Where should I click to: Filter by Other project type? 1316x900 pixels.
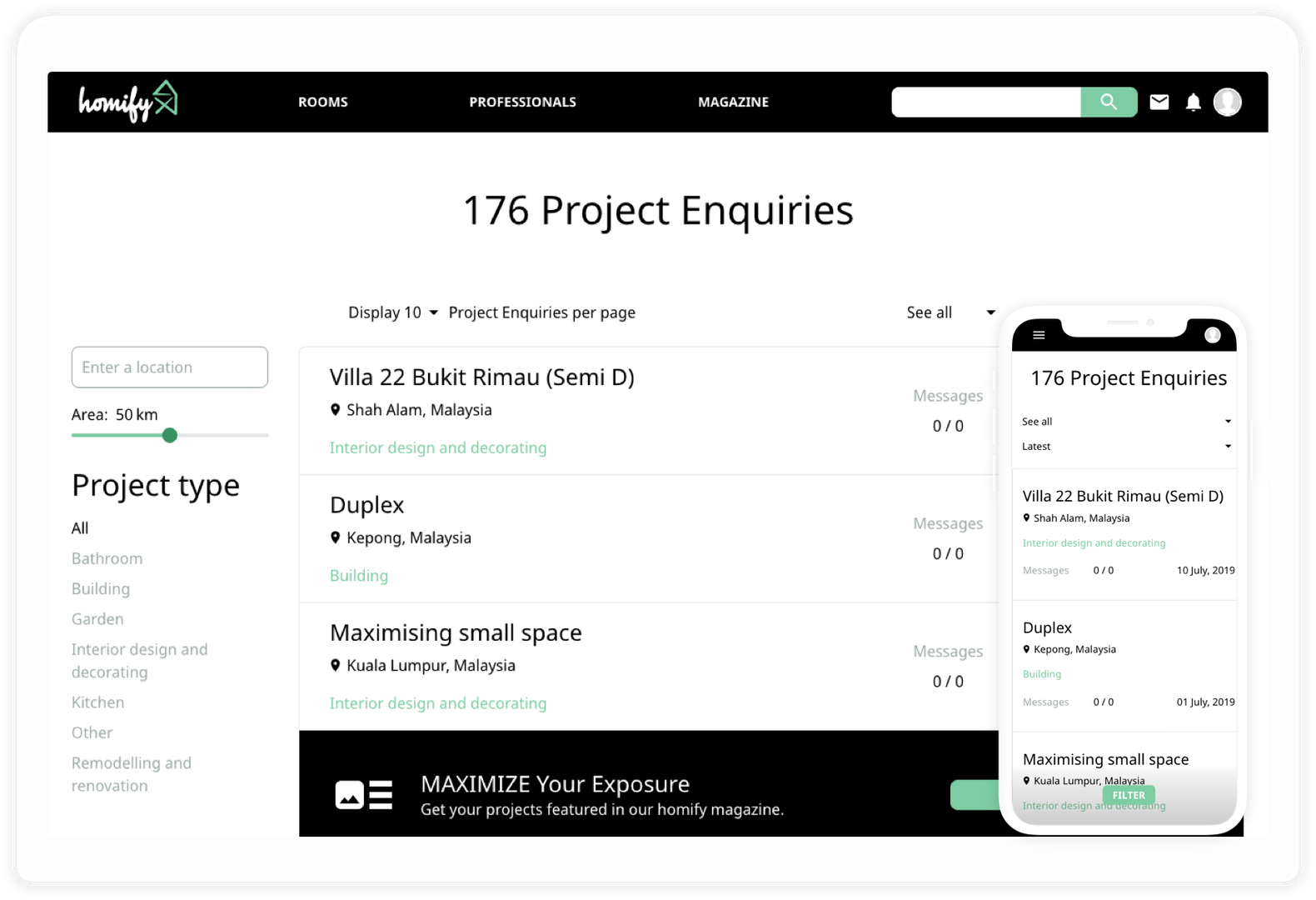92,732
